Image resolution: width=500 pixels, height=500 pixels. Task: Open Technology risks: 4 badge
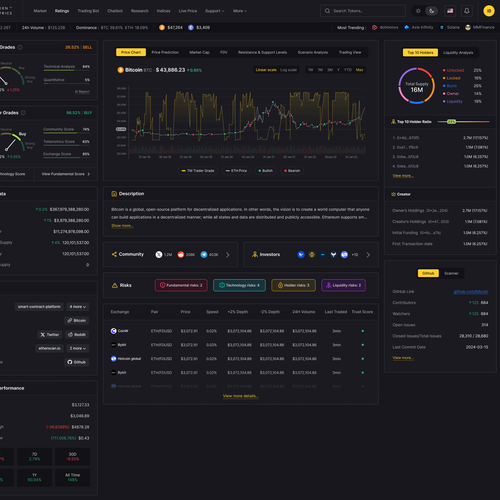point(239,285)
